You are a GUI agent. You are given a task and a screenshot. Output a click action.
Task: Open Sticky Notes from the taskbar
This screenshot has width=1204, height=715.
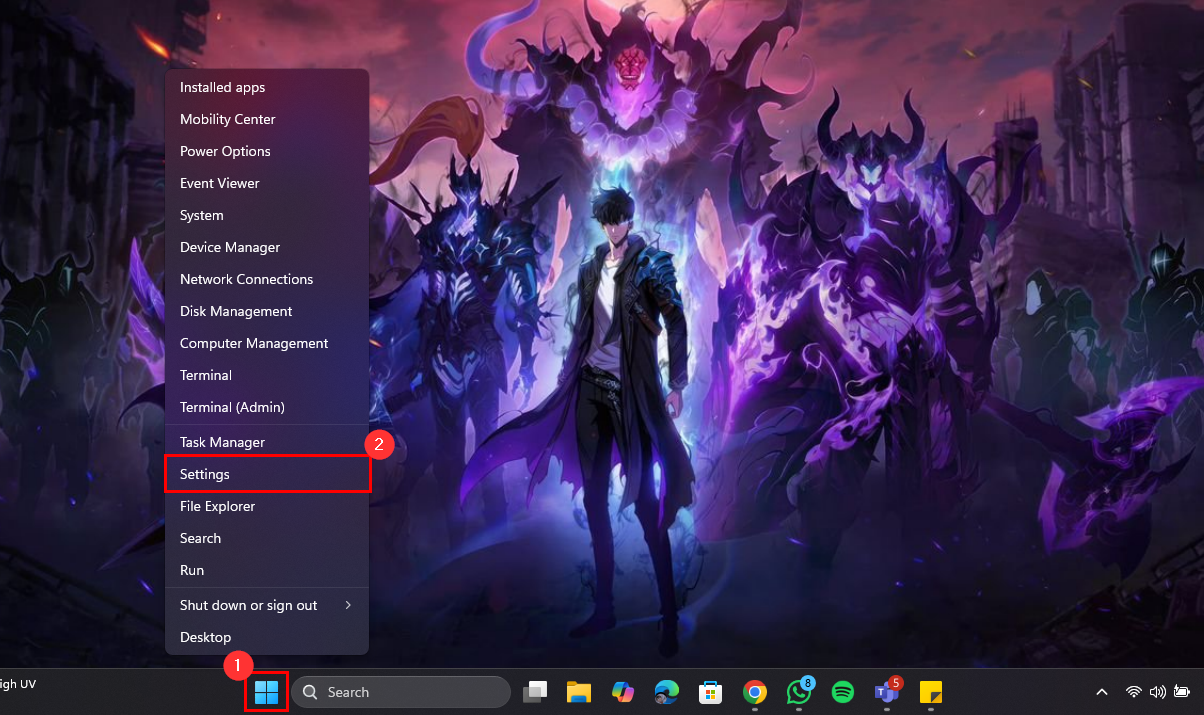(x=931, y=692)
